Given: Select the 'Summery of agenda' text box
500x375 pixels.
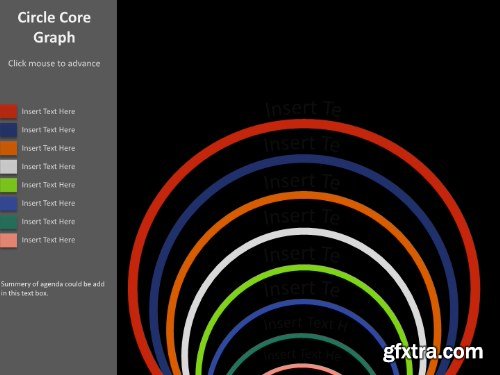Looking at the screenshot, I should [x=52, y=288].
